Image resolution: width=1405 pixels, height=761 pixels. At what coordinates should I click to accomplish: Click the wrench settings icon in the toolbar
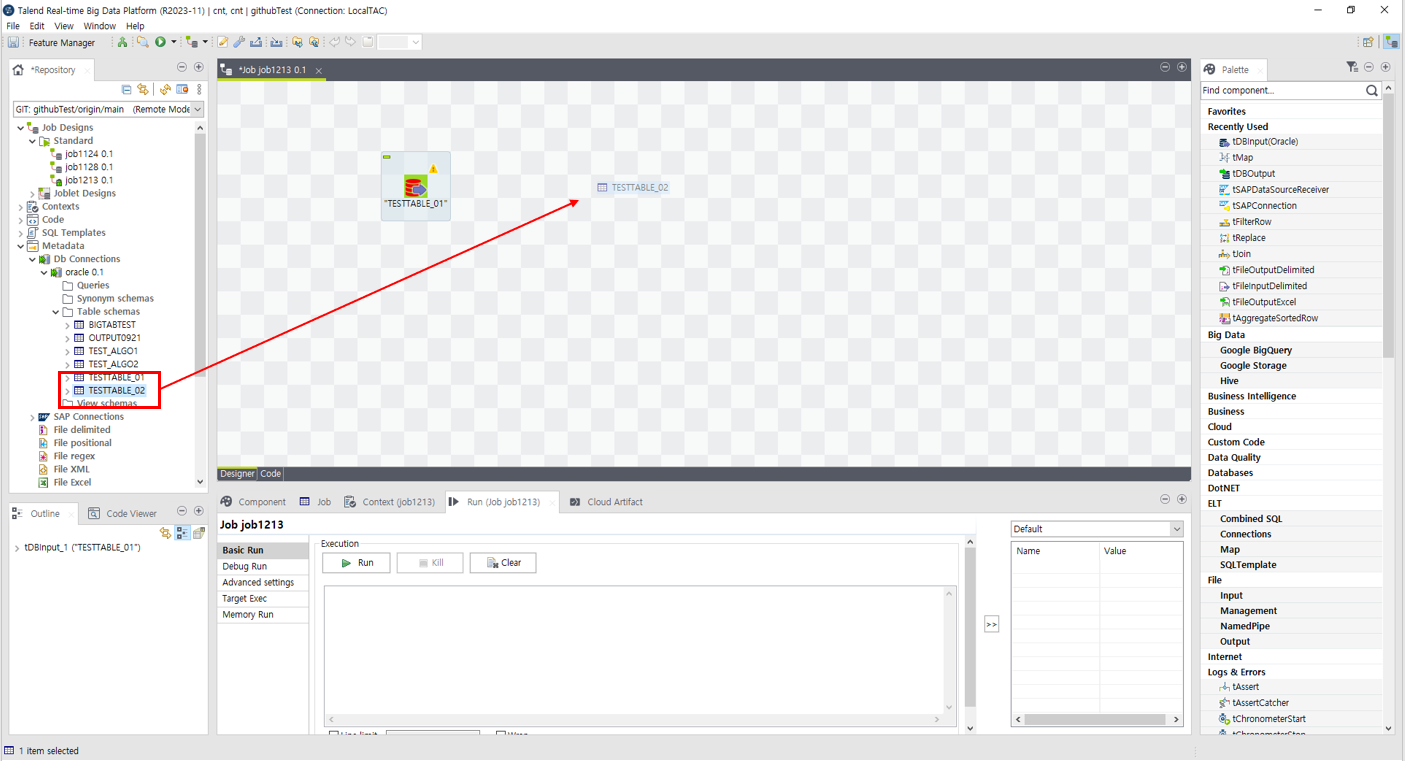[x=239, y=42]
